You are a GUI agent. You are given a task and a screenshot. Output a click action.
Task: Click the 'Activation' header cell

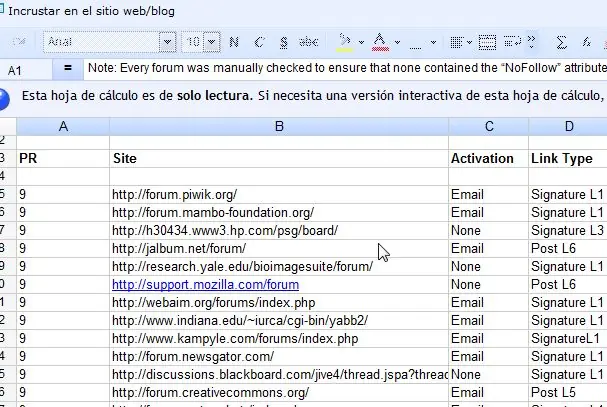click(489, 158)
